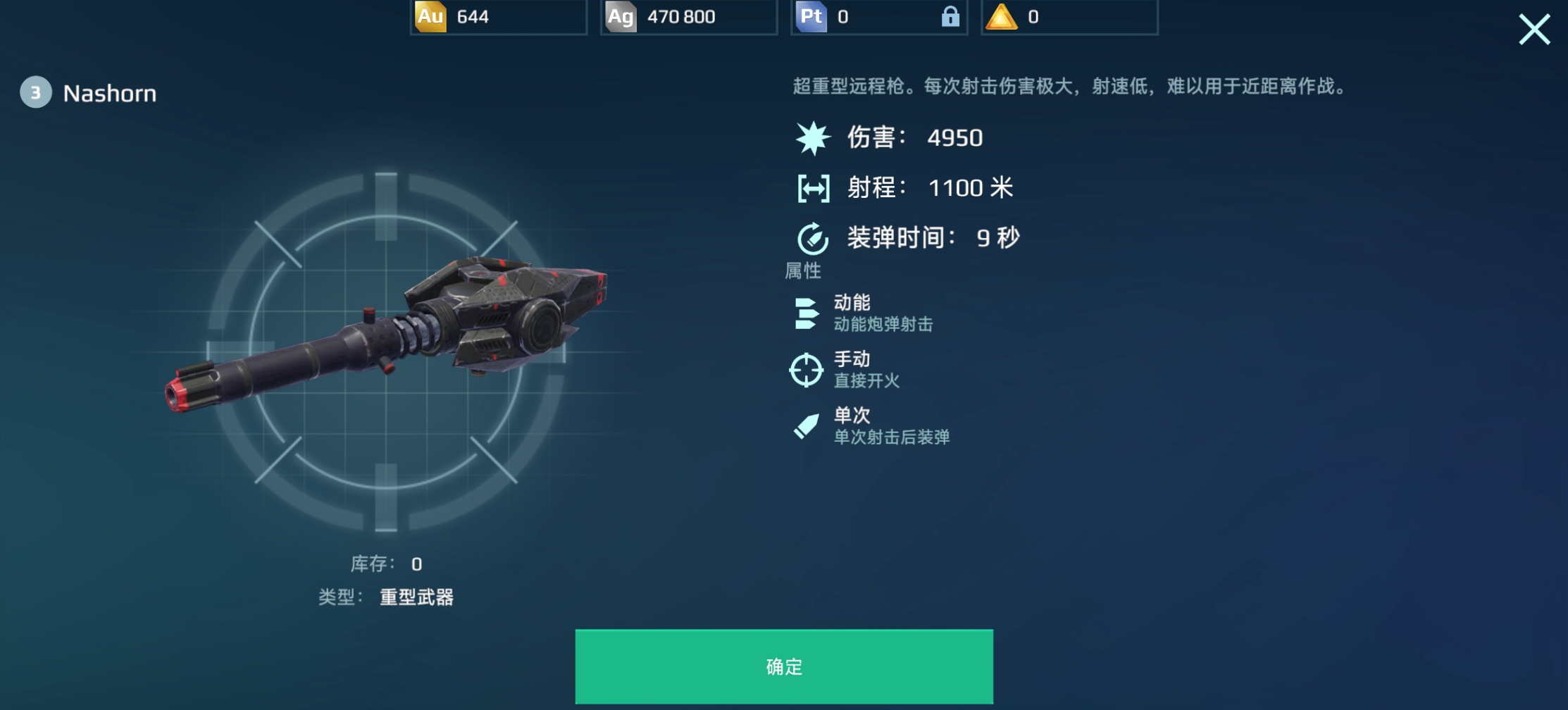Open the gold balance field showing 644
Viewport: 1568px width, 710px height.
pos(499,16)
